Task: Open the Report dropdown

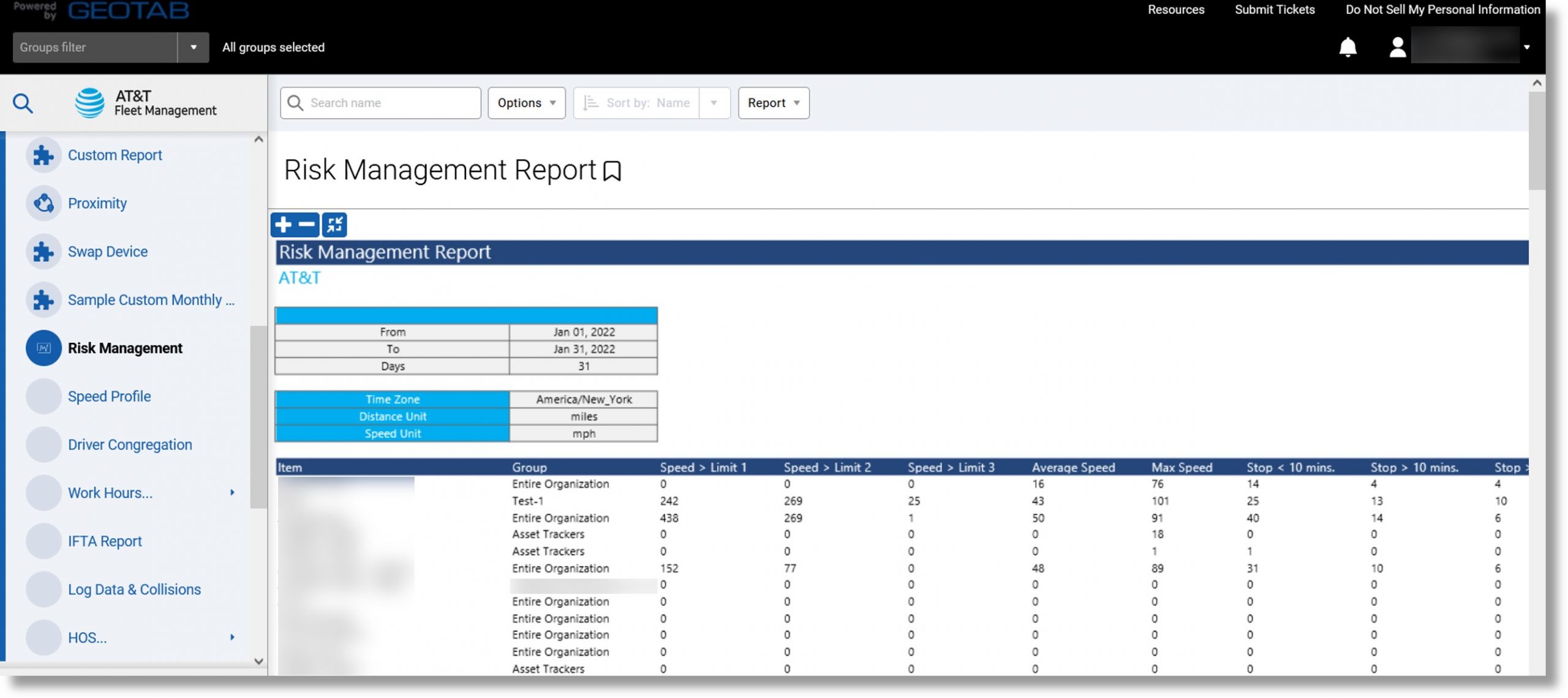Action: pyautogui.click(x=774, y=103)
